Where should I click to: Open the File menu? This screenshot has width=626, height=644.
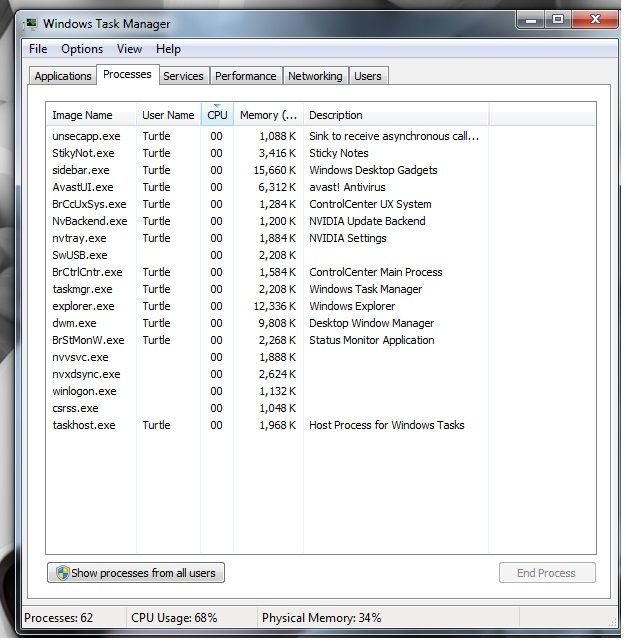[x=38, y=49]
